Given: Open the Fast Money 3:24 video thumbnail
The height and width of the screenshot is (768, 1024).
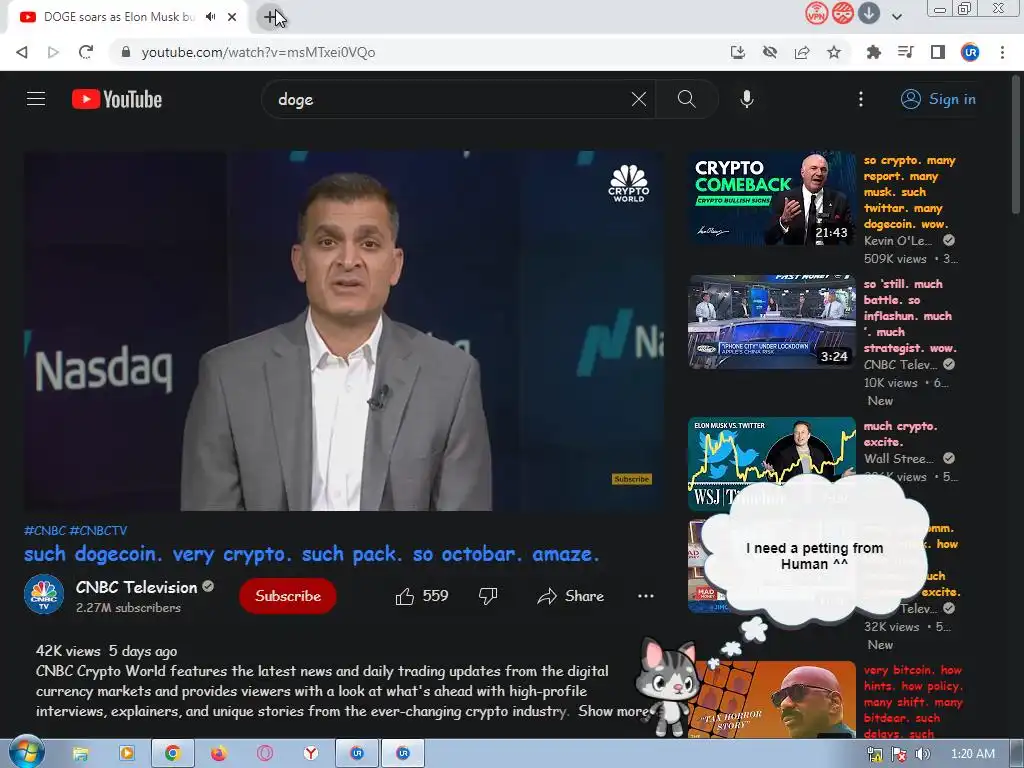Looking at the screenshot, I should [x=772, y=322].
